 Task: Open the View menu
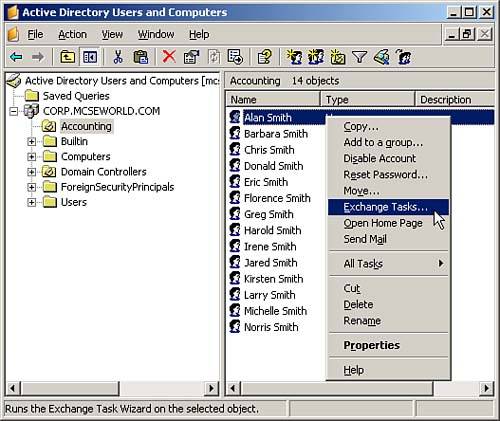point(112,34)
